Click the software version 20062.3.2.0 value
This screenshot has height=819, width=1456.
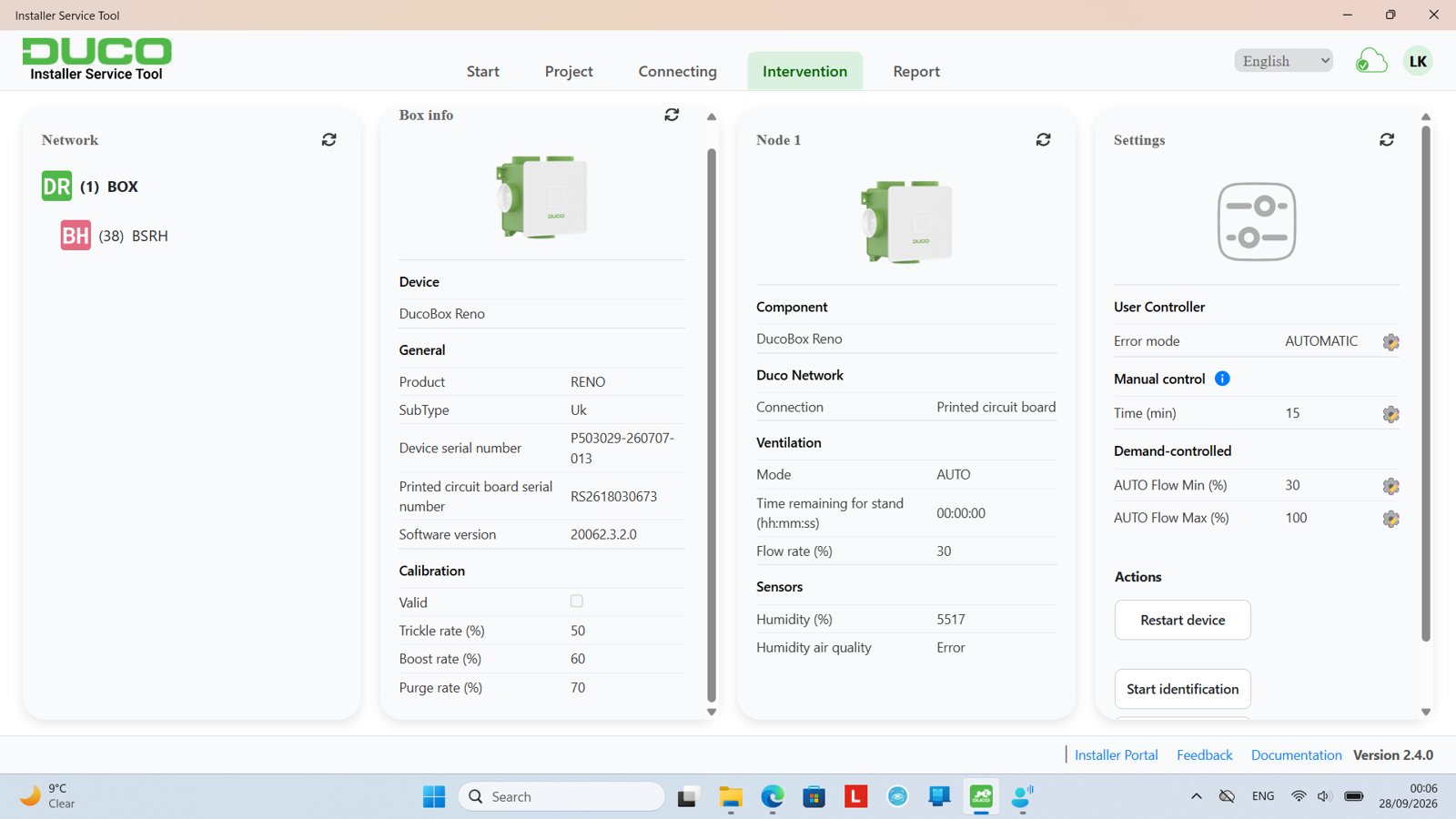pos(603,534)
